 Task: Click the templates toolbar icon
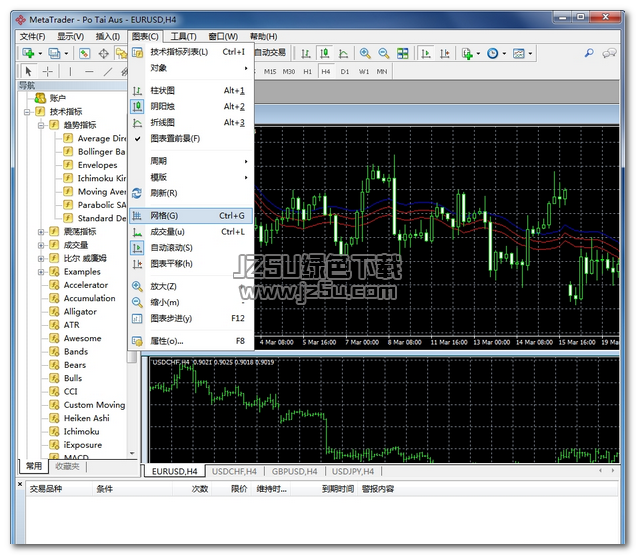click(519, 53)
